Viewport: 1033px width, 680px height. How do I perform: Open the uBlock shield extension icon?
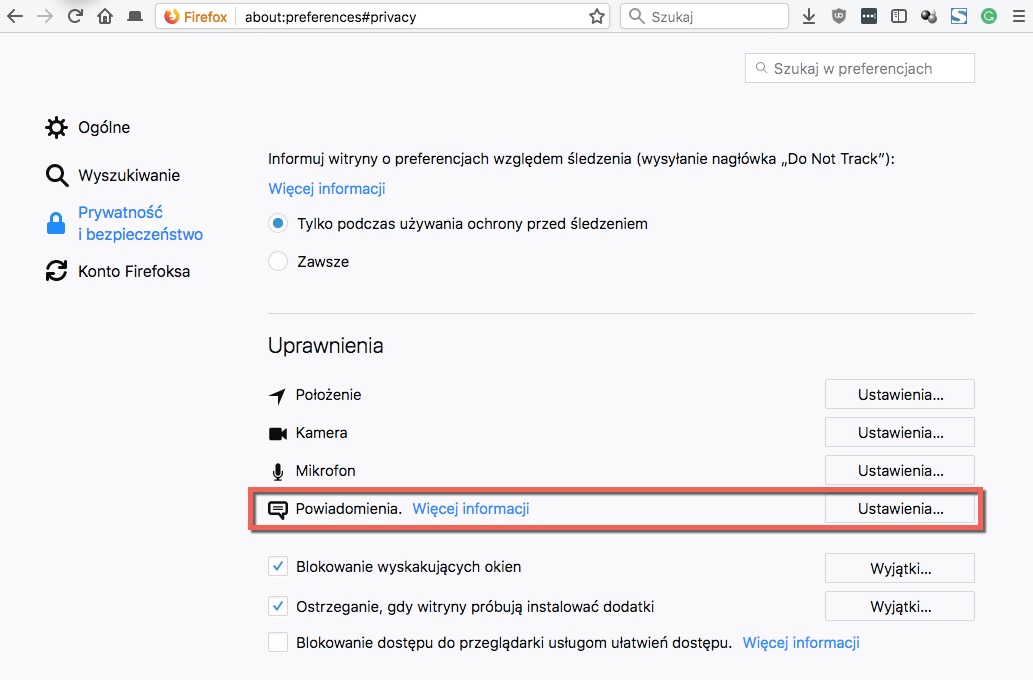coord(839,16)
